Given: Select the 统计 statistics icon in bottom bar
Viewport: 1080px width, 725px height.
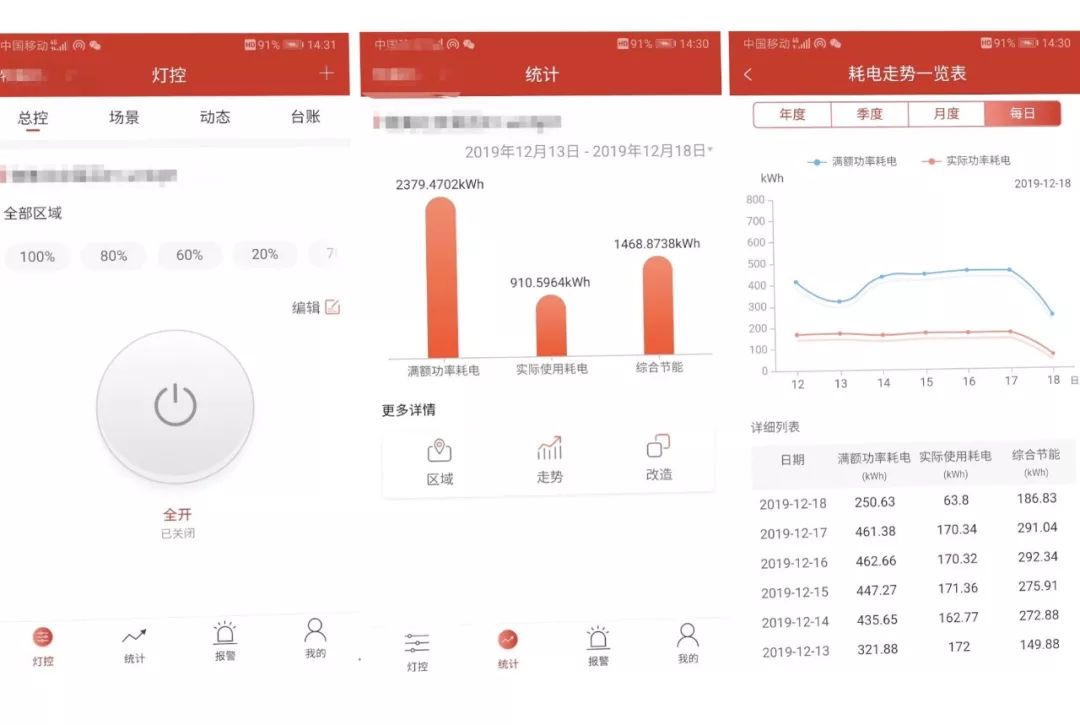Looking at the screenshot, I should coord(507,640).
